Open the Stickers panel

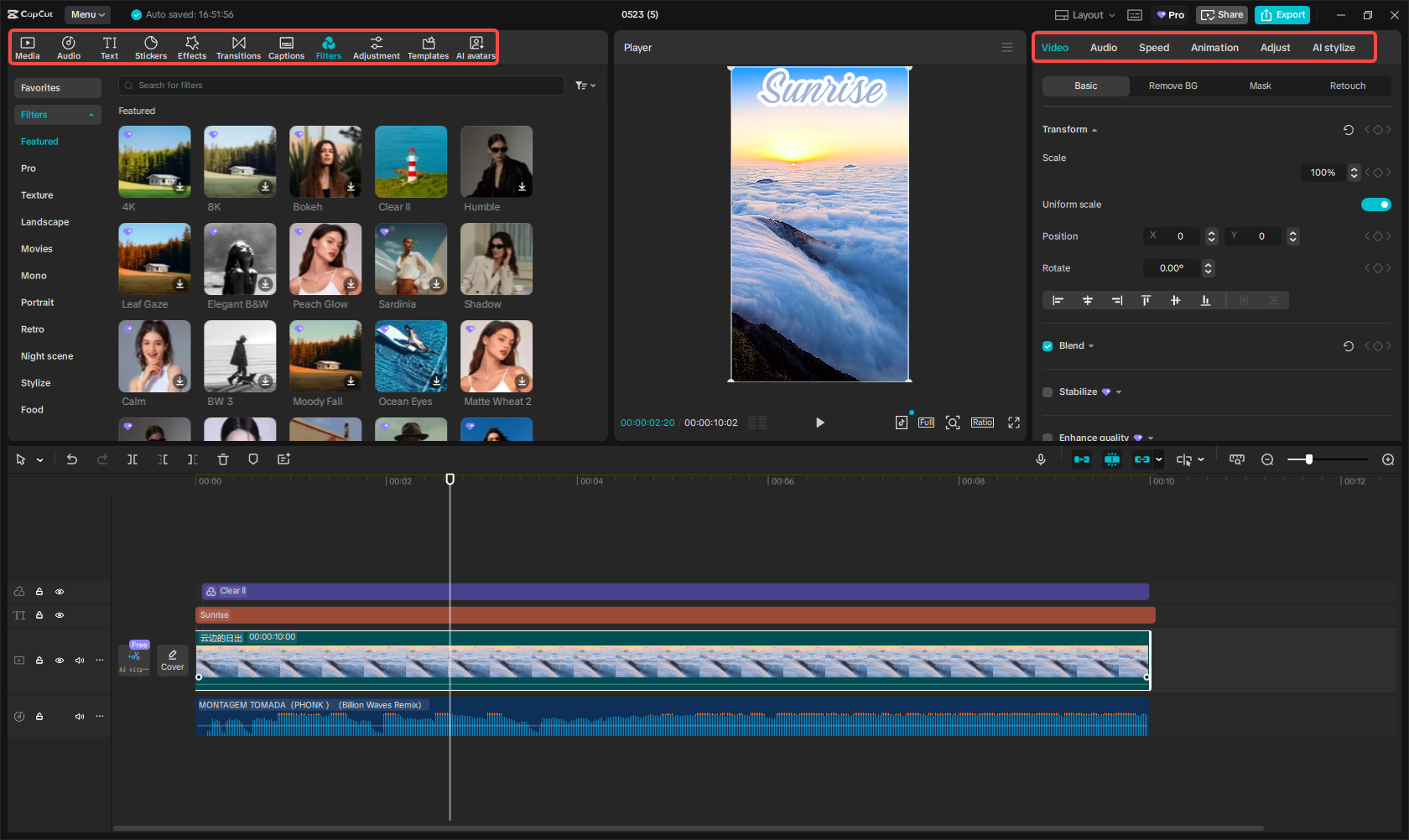[151, 47]
